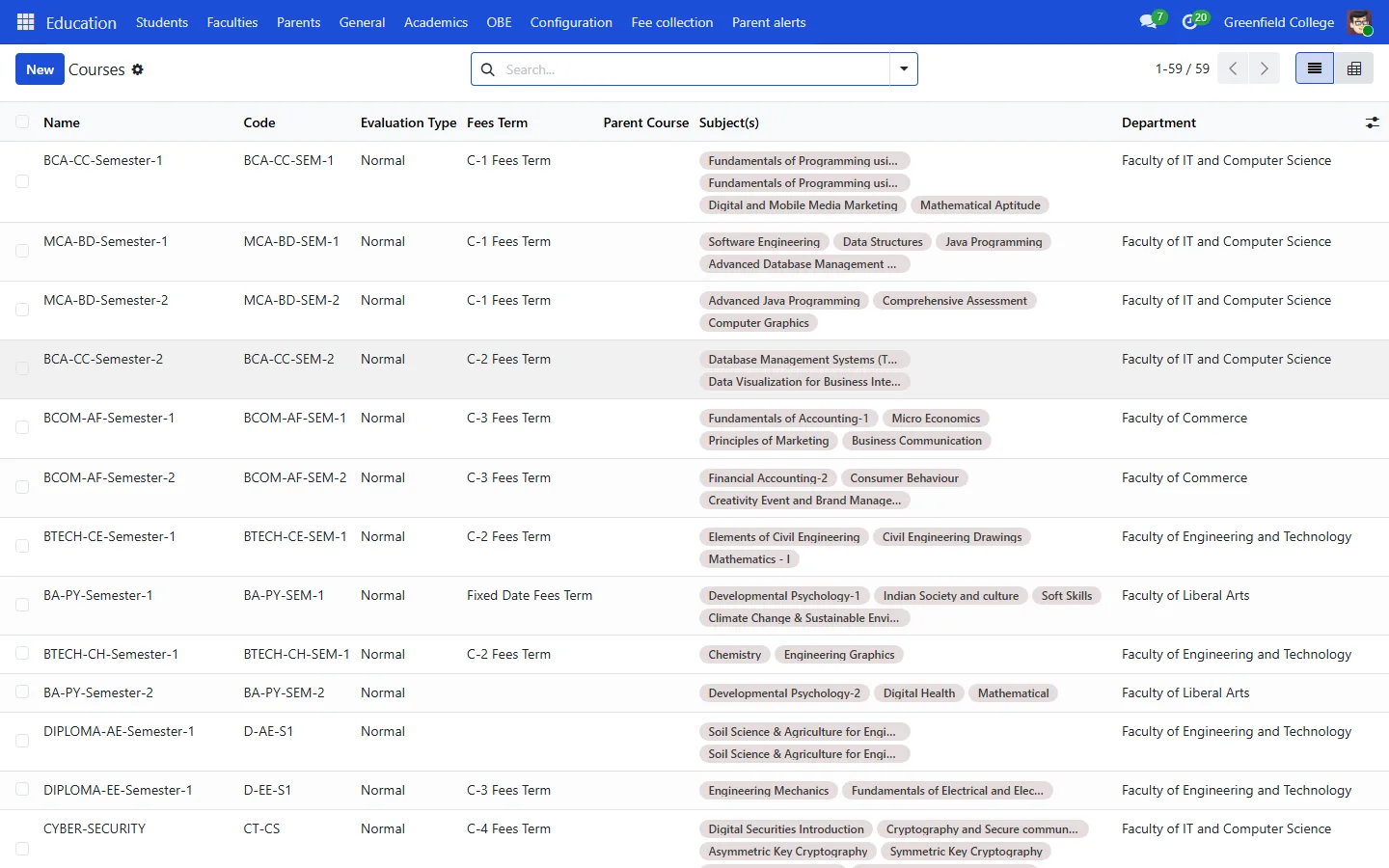
Task: Open the General menu
Action: [x=362, y=22]
